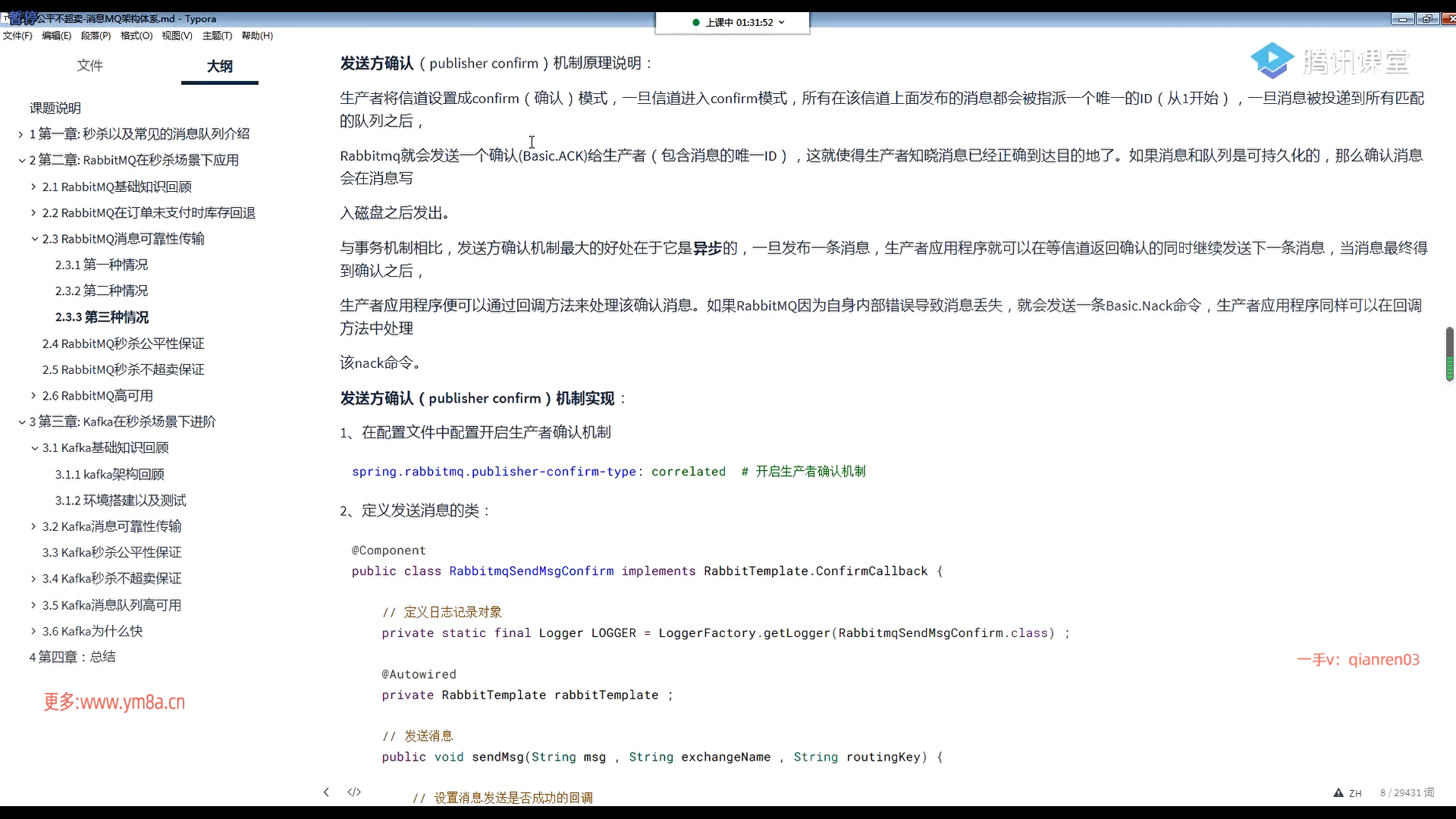Click the Typora app icon in title bar
The image size is (1456, 819).
click(x=5, y=18)
